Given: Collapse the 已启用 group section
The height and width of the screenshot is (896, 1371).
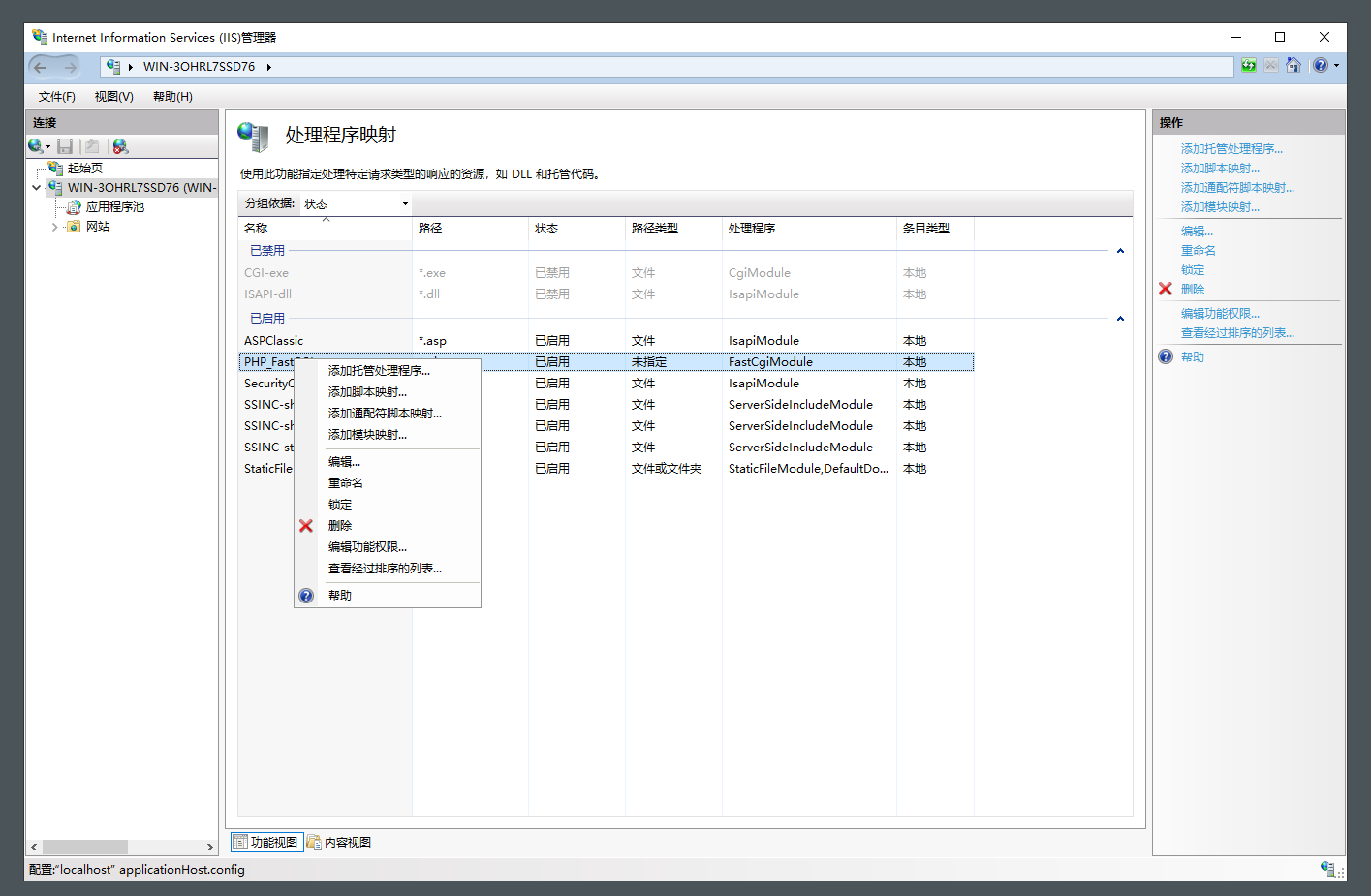Looking at the screenshot, I should point(1120,319).
